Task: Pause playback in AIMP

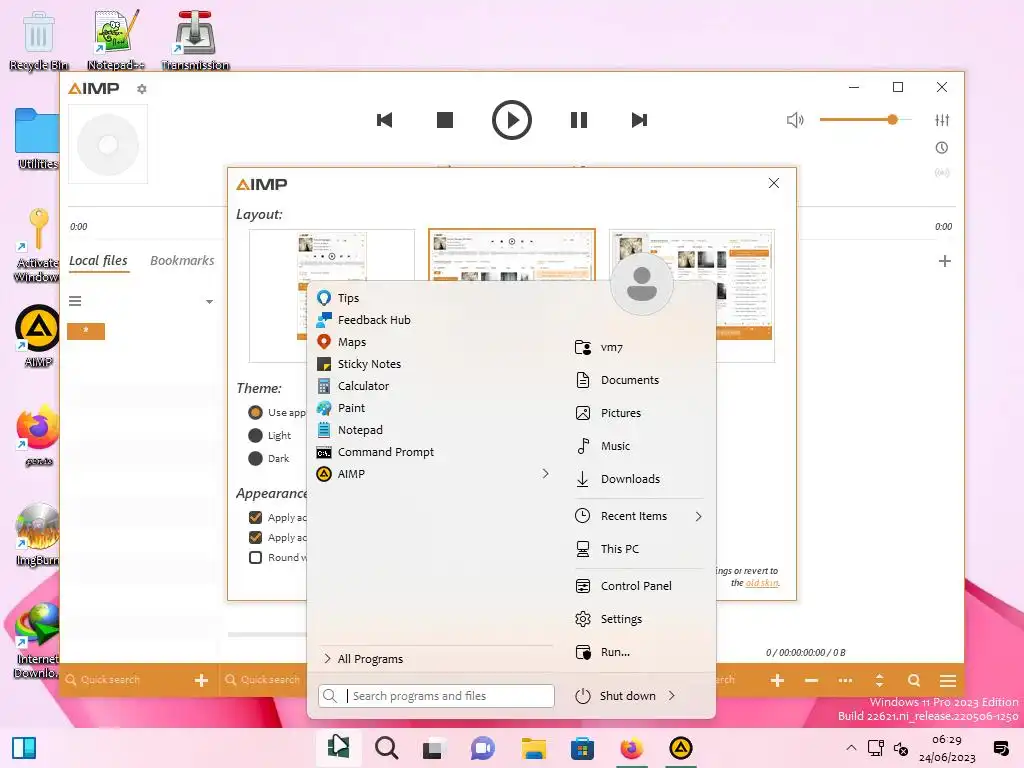Action: pos(579,120)
